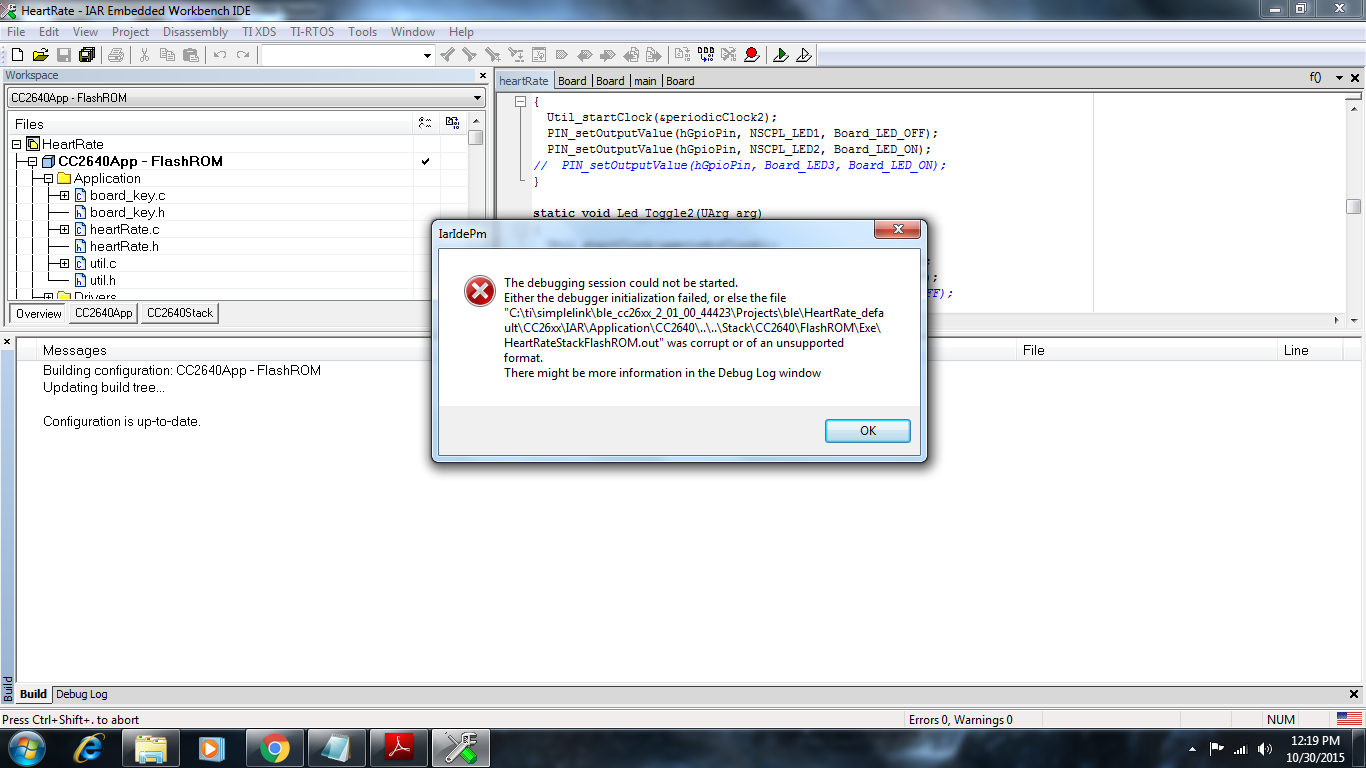Click OK in the error dialog
The width and height of the screenshot is (1366, 768).
click(867, 430)
